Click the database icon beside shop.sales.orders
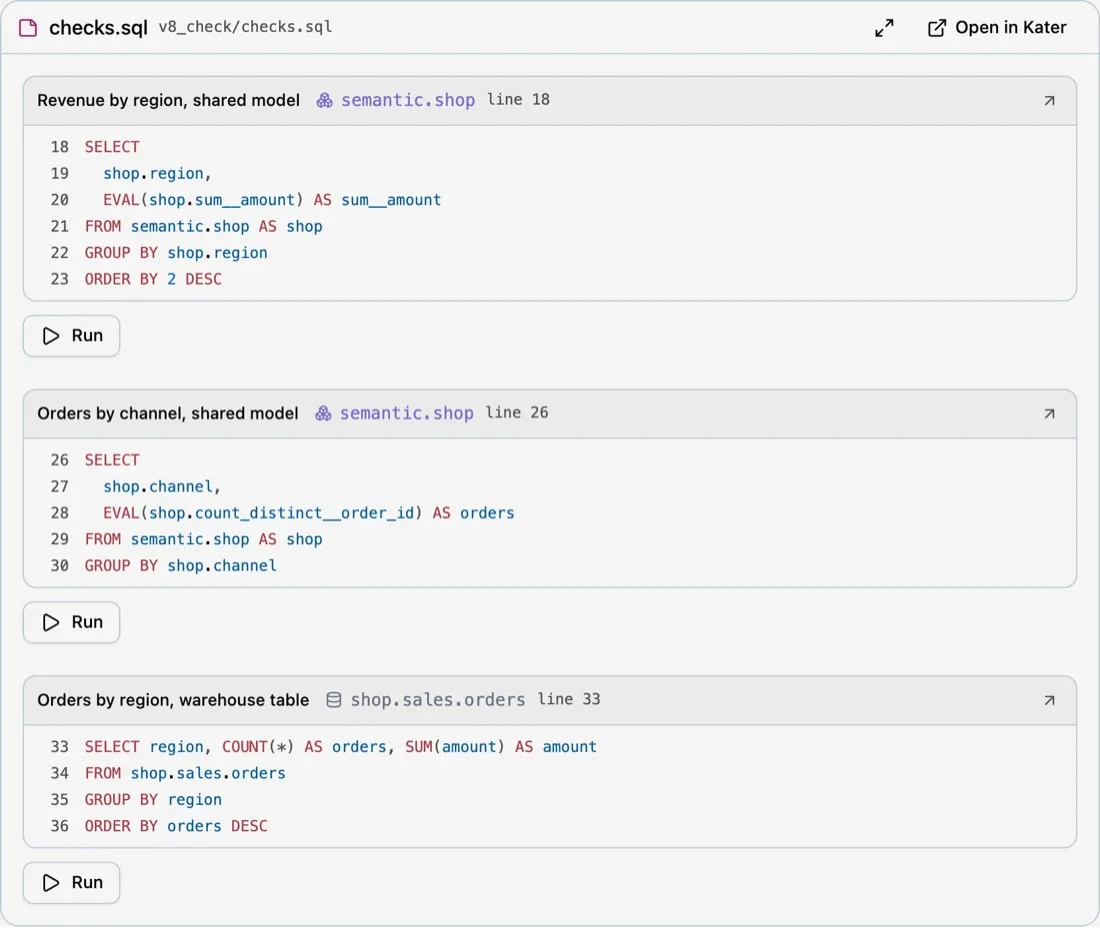 334,700
